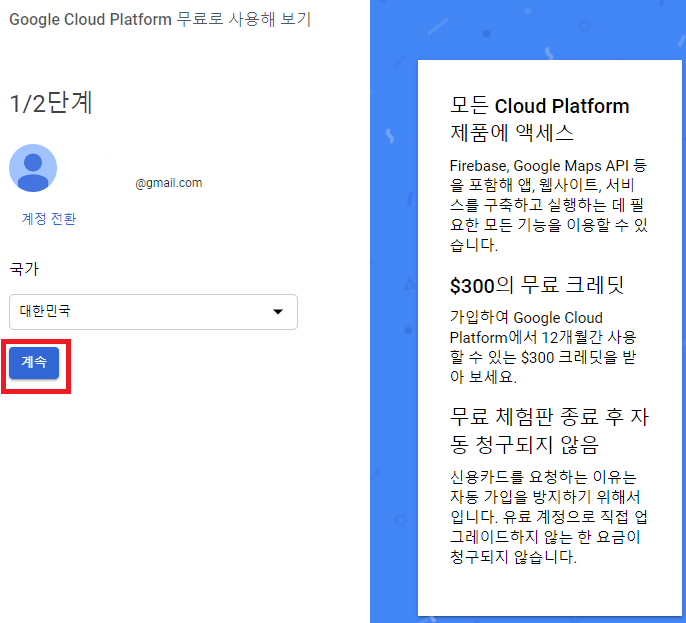This screenshot has width=686, height=623.
Task: Click the blue profile avatar icon
Action: pos(33,168)
